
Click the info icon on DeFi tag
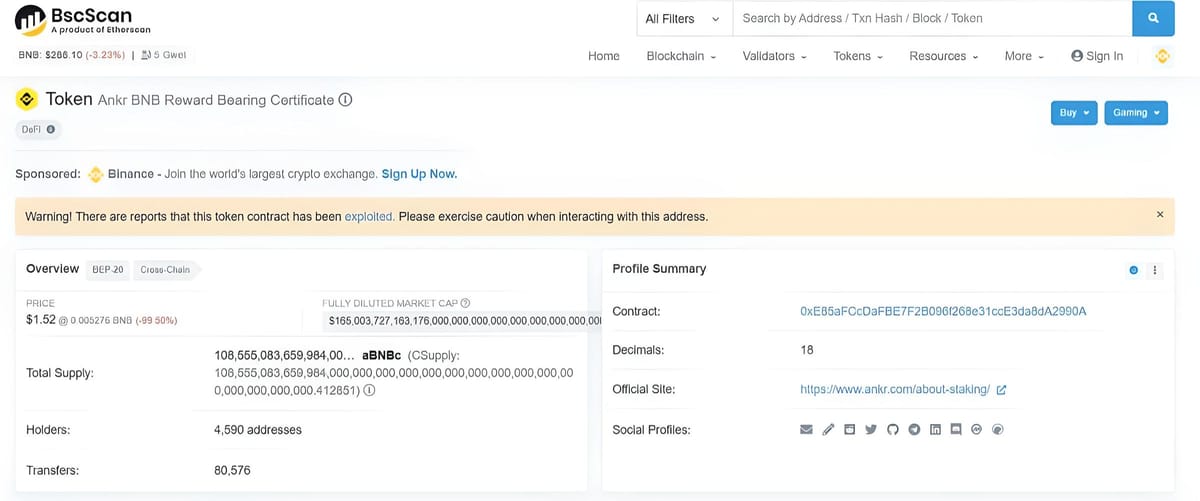tap(51, 130)
